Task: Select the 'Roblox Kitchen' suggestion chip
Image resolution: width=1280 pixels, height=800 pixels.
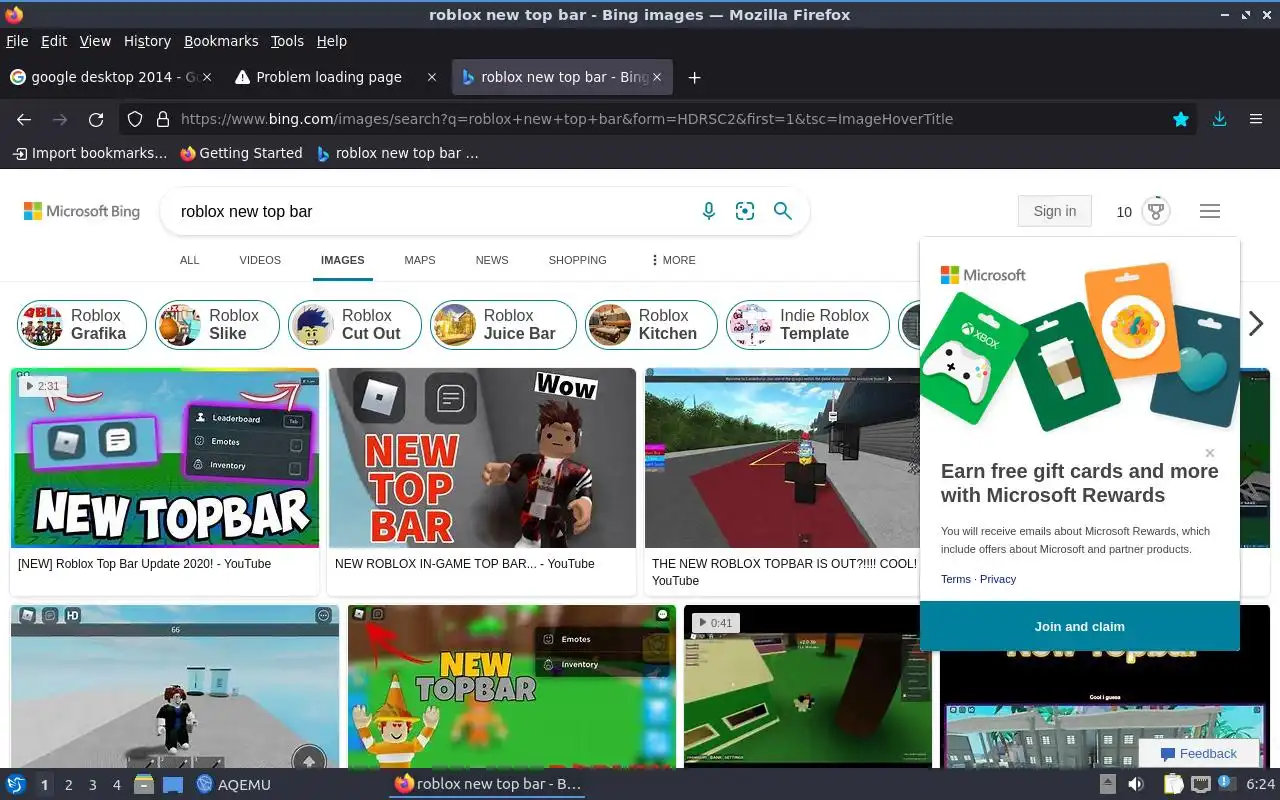Action: pos(651,325)
